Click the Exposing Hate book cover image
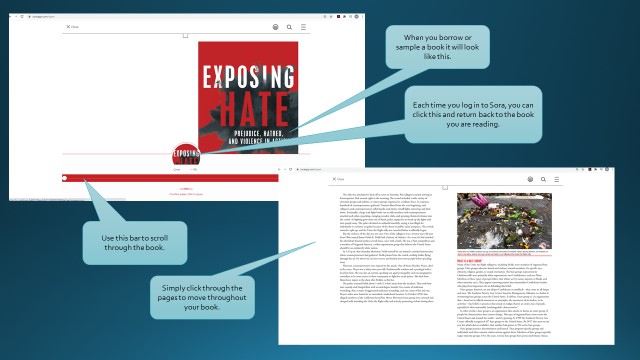 [248, 98]
